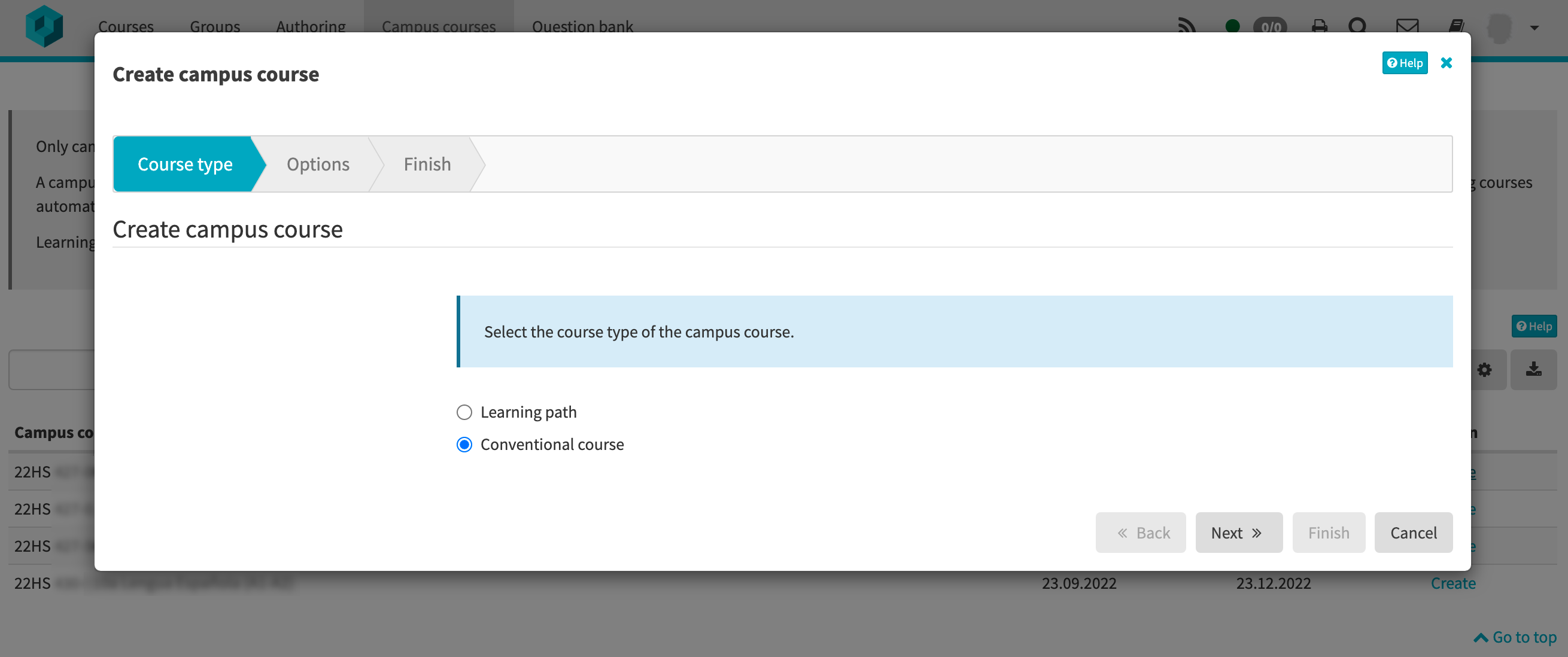
Task: Open the print icon in header
Action: [x=1319, y=26]
